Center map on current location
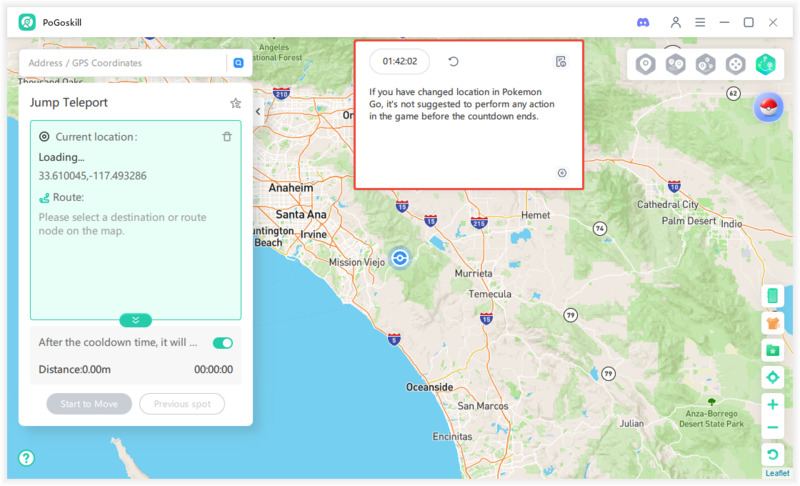Image resolution: width=800 pixels, height=486 pixels. (x=772, y=378)
